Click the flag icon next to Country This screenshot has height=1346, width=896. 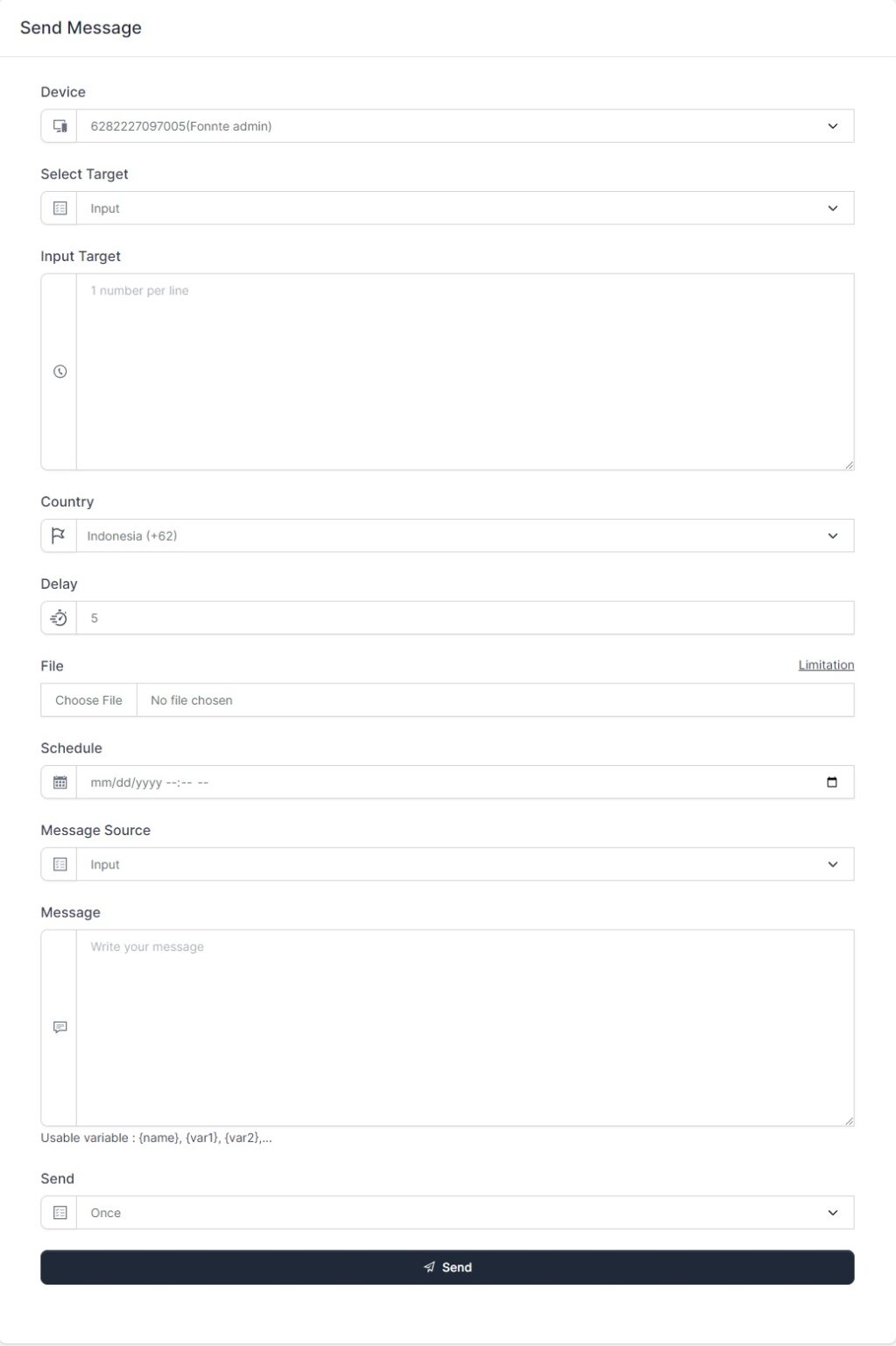(59, 535)
